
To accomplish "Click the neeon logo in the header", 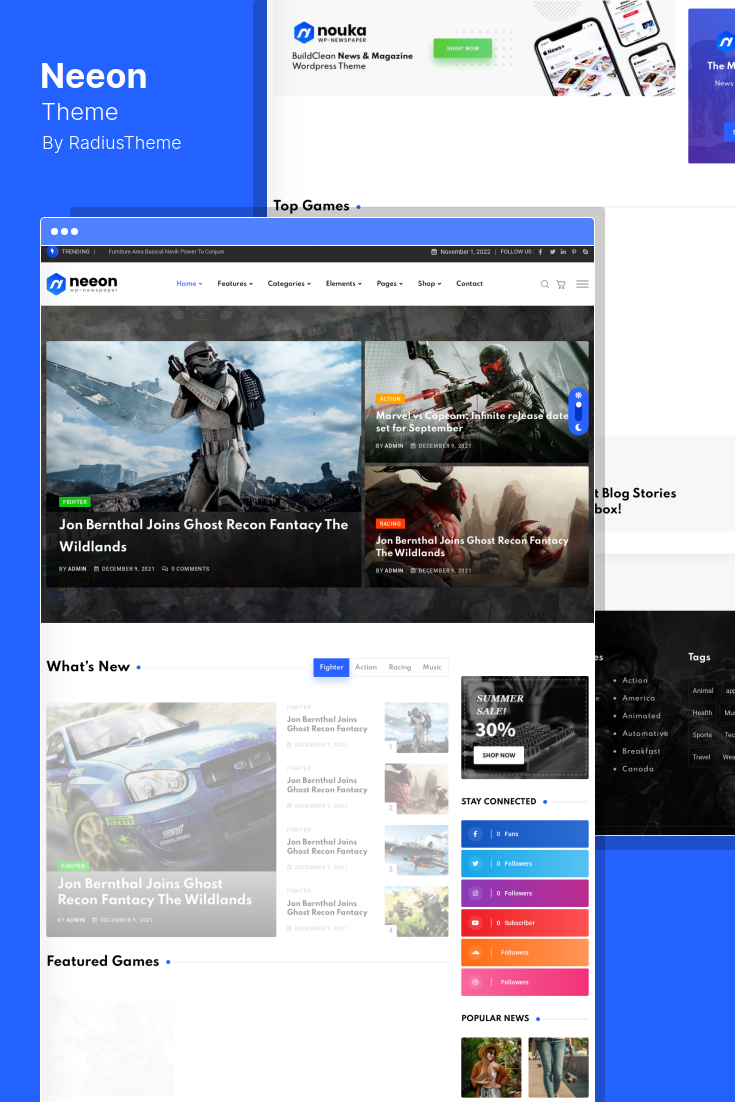I will (x=82, y=284).
